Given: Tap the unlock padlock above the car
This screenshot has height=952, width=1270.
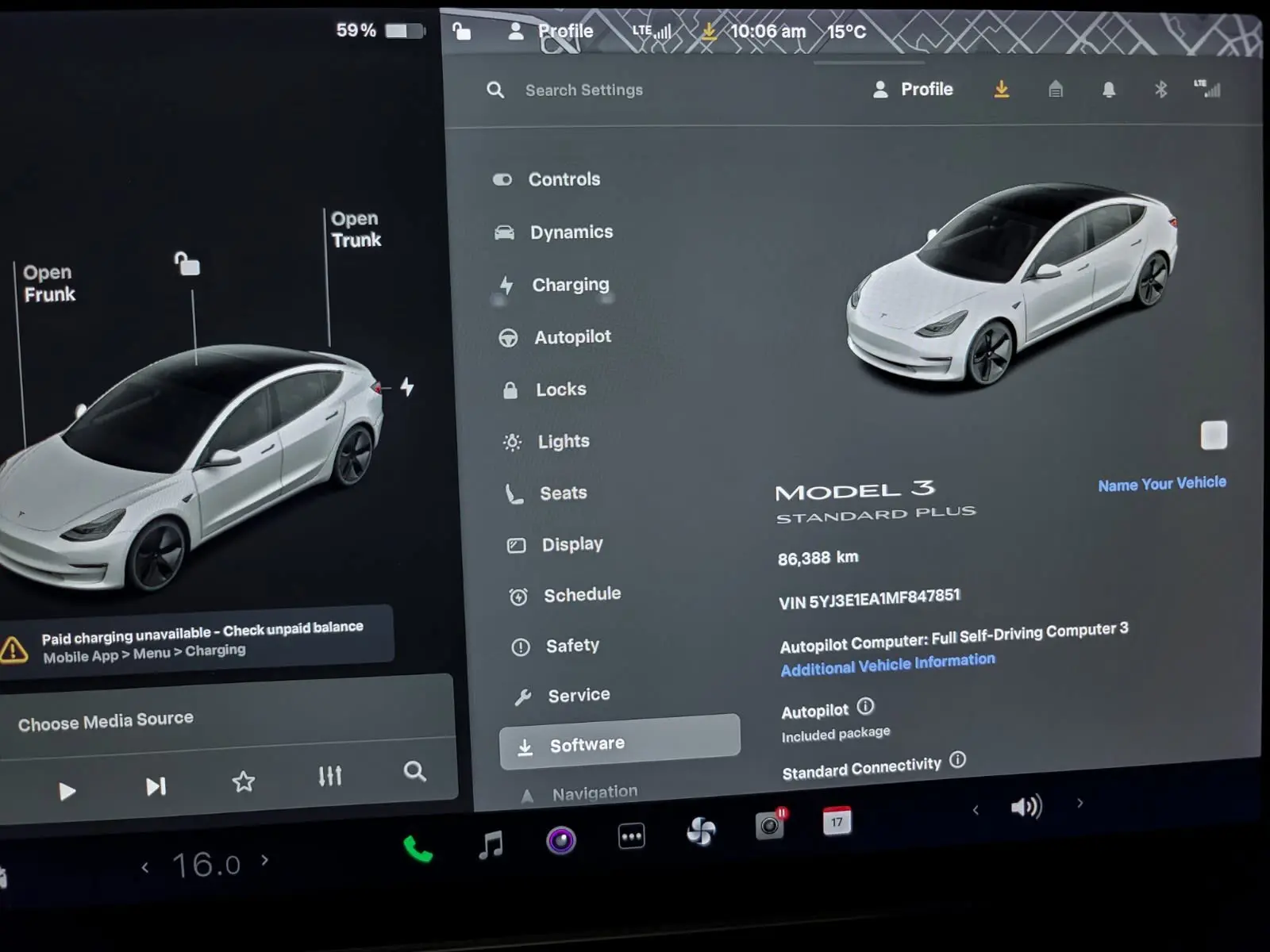Looking at the screenshot, I should 187,263.
